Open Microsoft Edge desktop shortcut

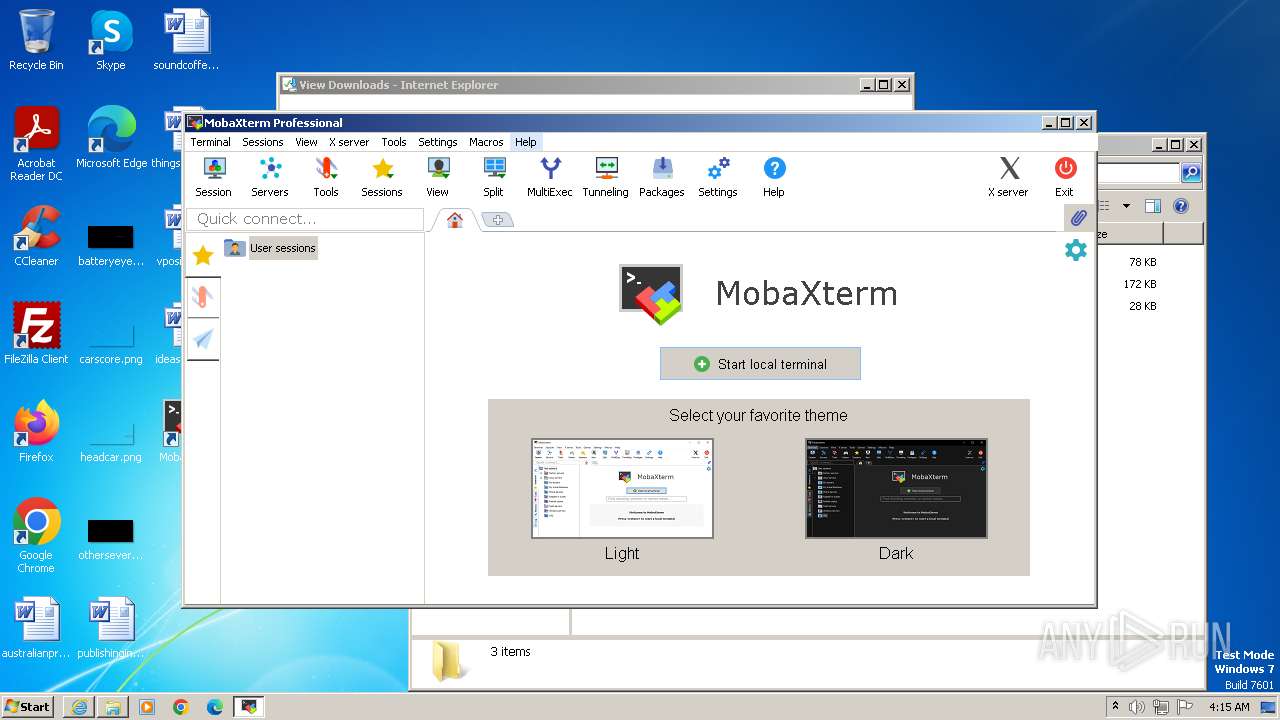(111, 138)
